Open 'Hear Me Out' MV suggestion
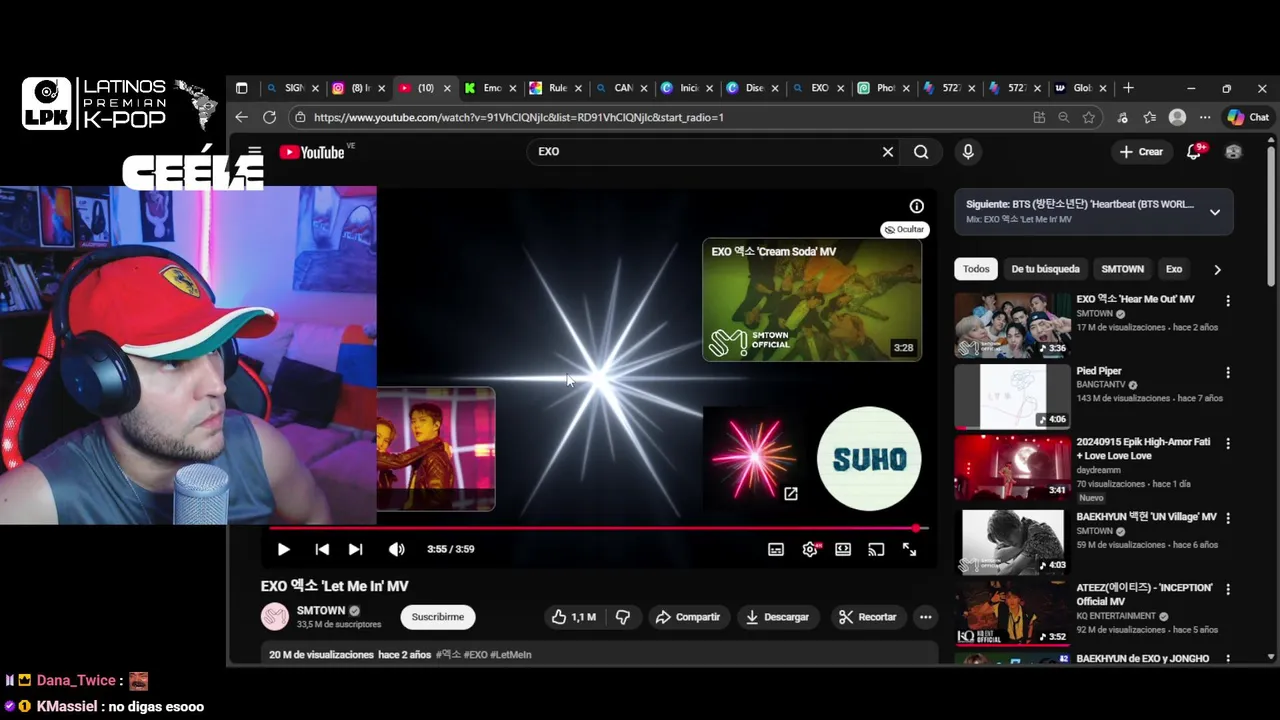Image resolution: width=1280 pixels, height=720 pixels. click(x=1135, y=299)
